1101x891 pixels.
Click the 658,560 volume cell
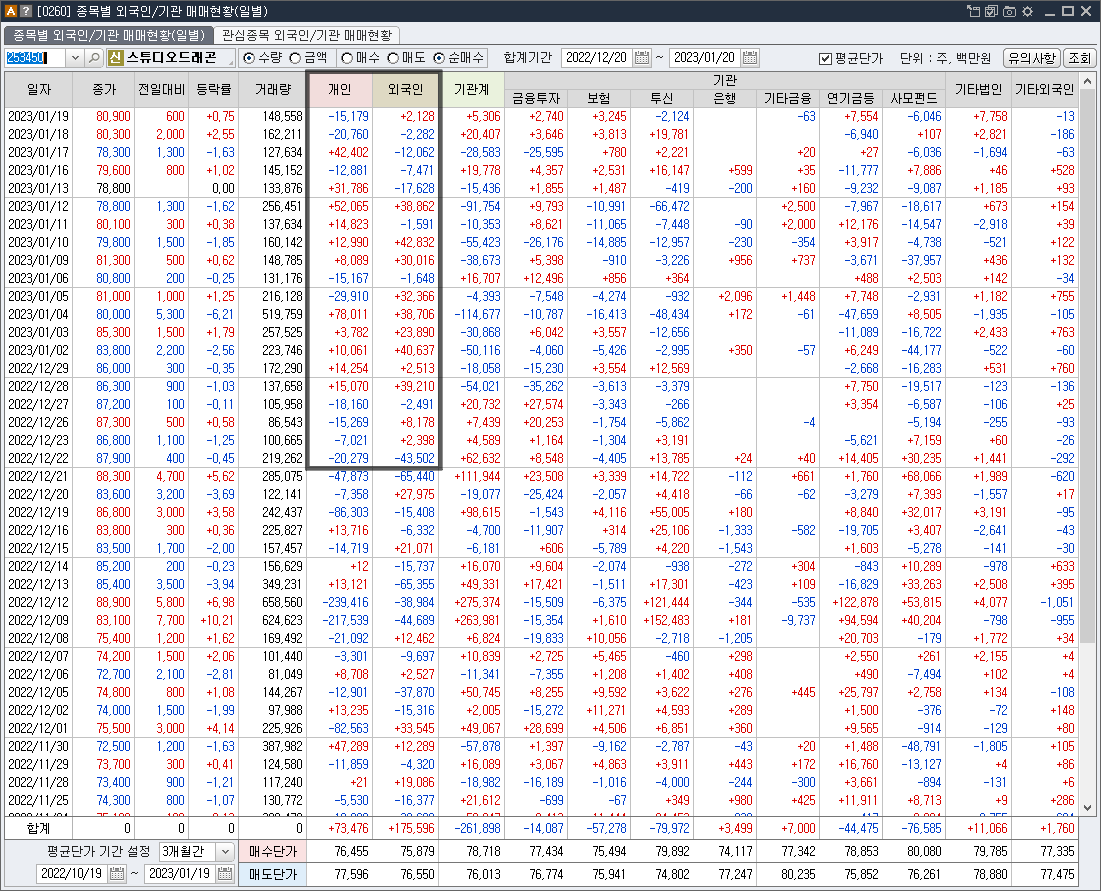click(x=272, y=602)
